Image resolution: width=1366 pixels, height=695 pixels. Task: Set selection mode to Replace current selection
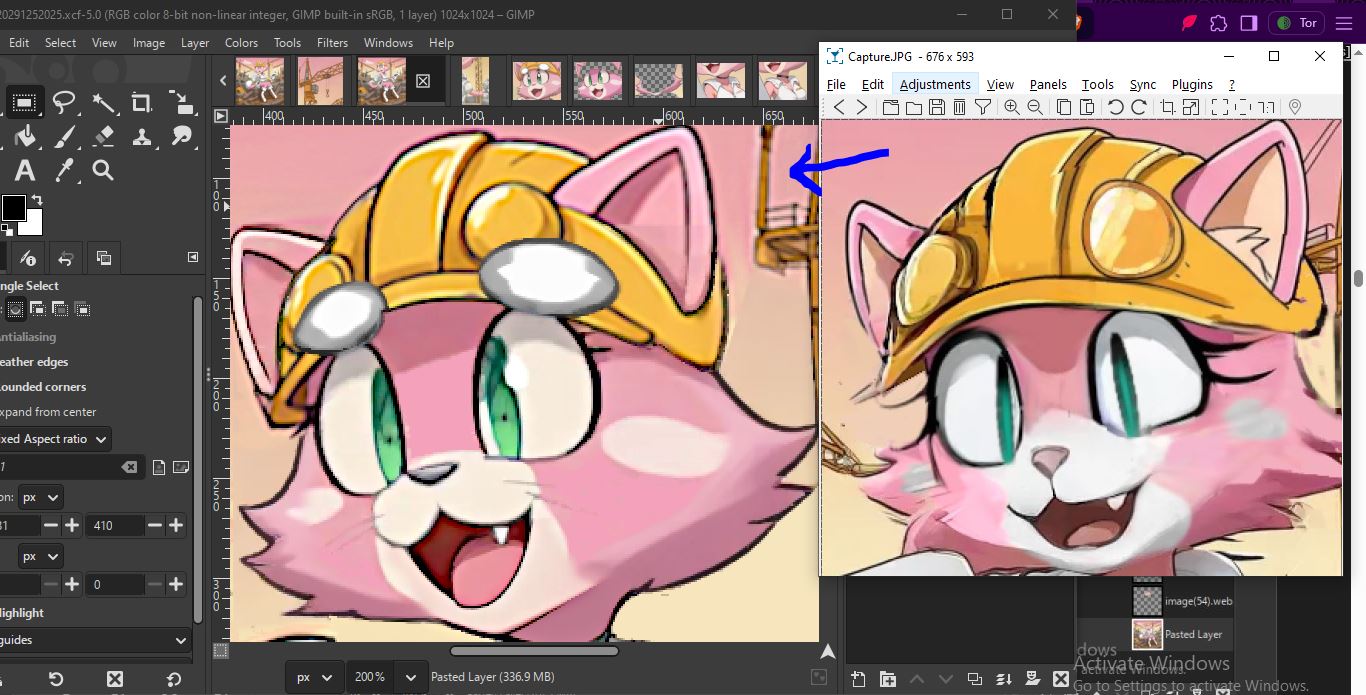click(x=14, y=309)
